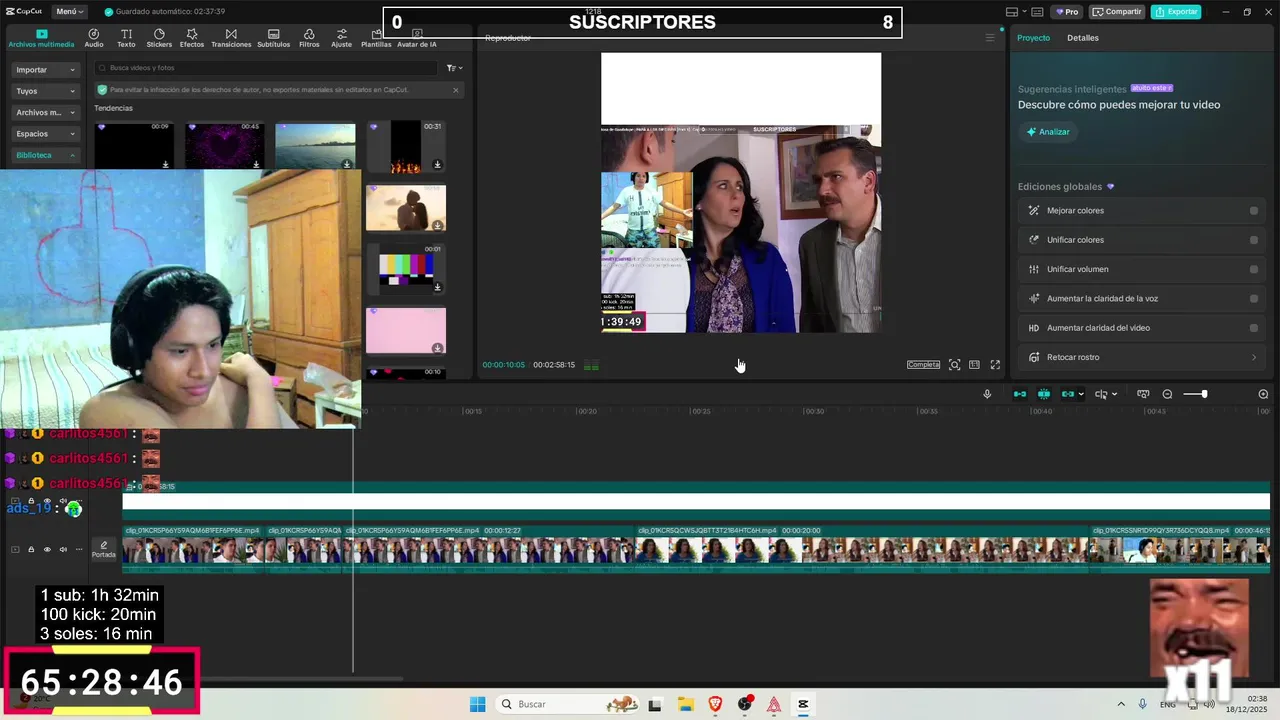
Task: Collapse the Biblioteca section
Action: tap(46, 155)
